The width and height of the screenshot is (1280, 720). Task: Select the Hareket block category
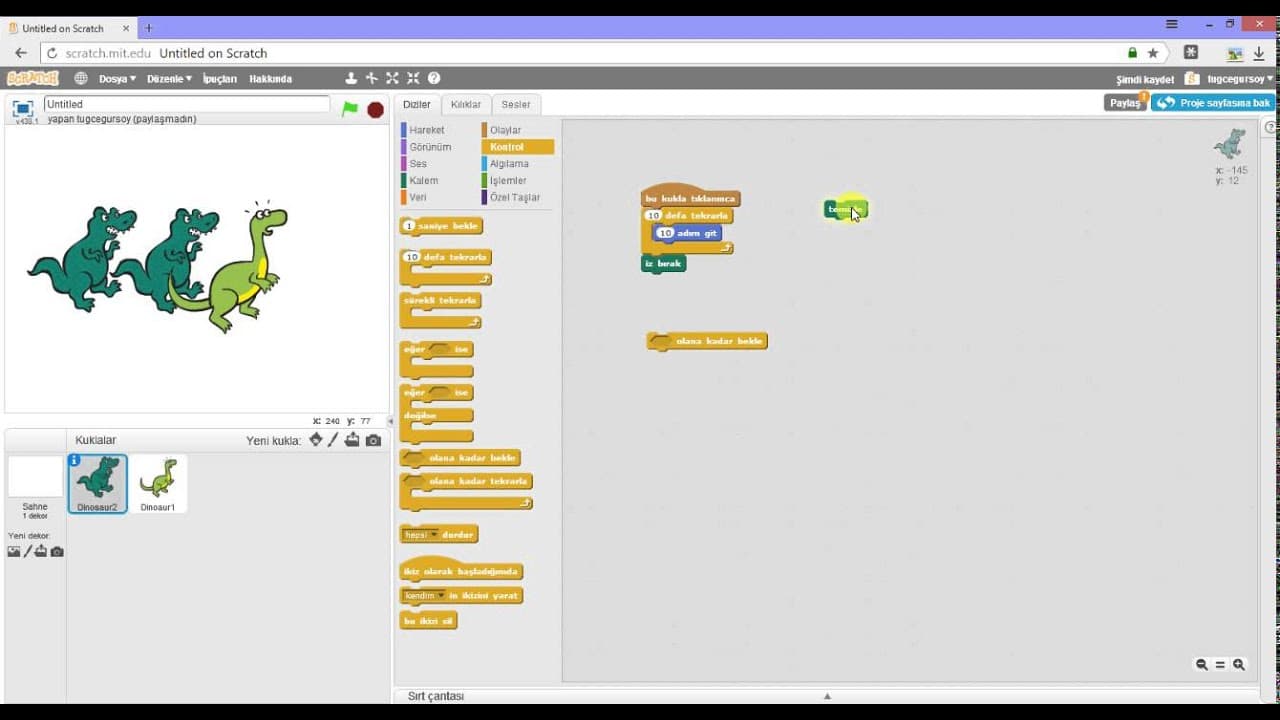pos(427,130)
